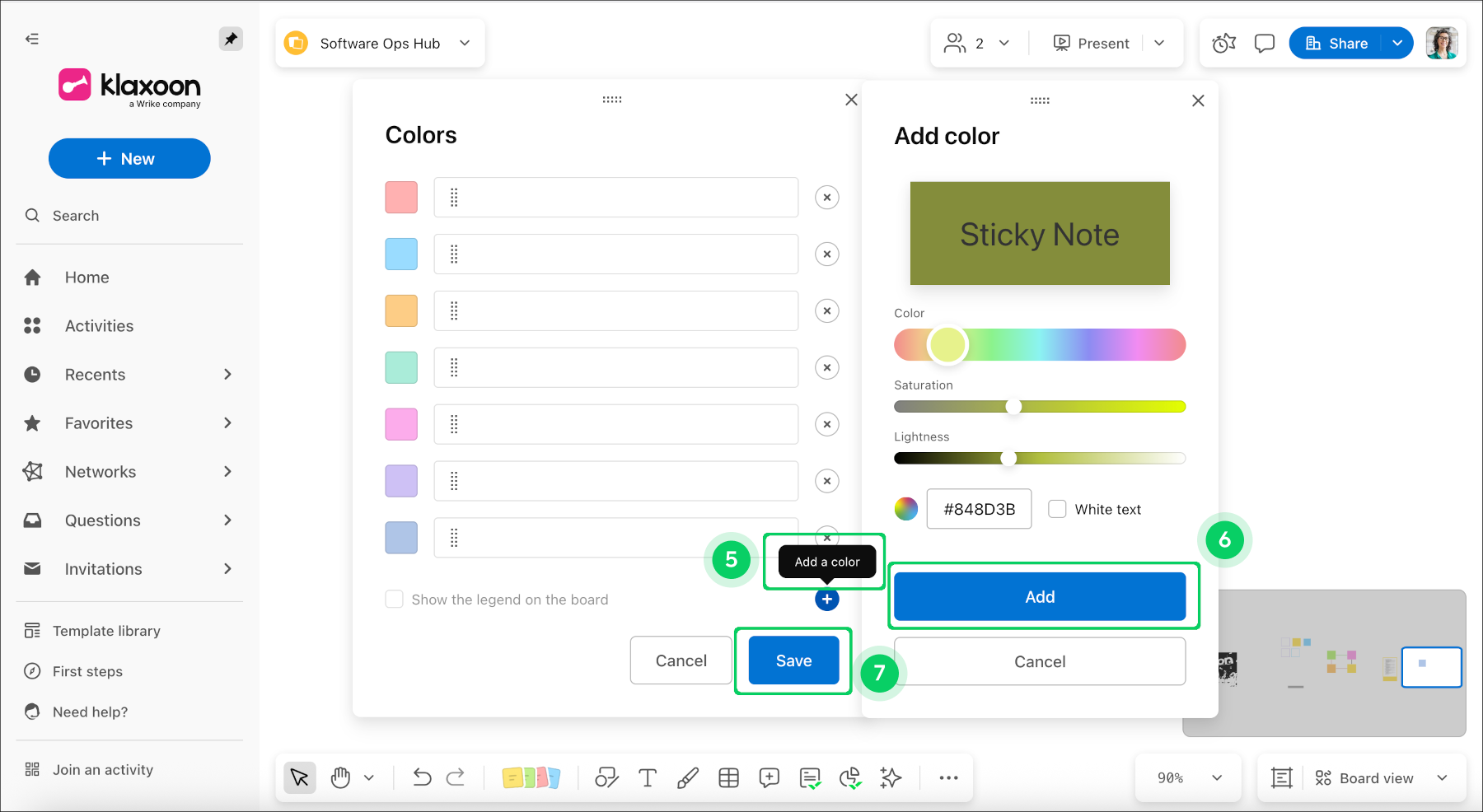Click the timer icon in the top bar
The height and width of the screenshot is (812, 1483).
1223,43
